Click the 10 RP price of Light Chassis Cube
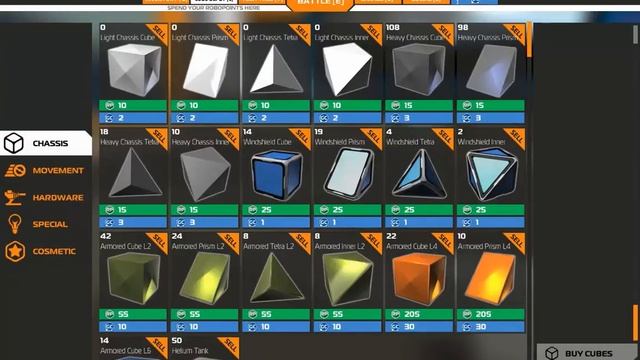Screen dimensions: 640x360 pos(133,105)
